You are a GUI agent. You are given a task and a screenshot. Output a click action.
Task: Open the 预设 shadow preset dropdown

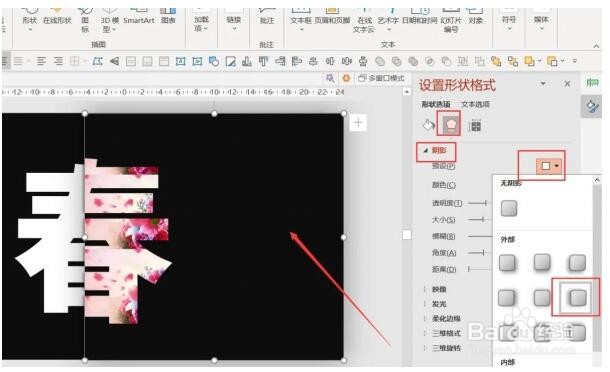point(549,166)
